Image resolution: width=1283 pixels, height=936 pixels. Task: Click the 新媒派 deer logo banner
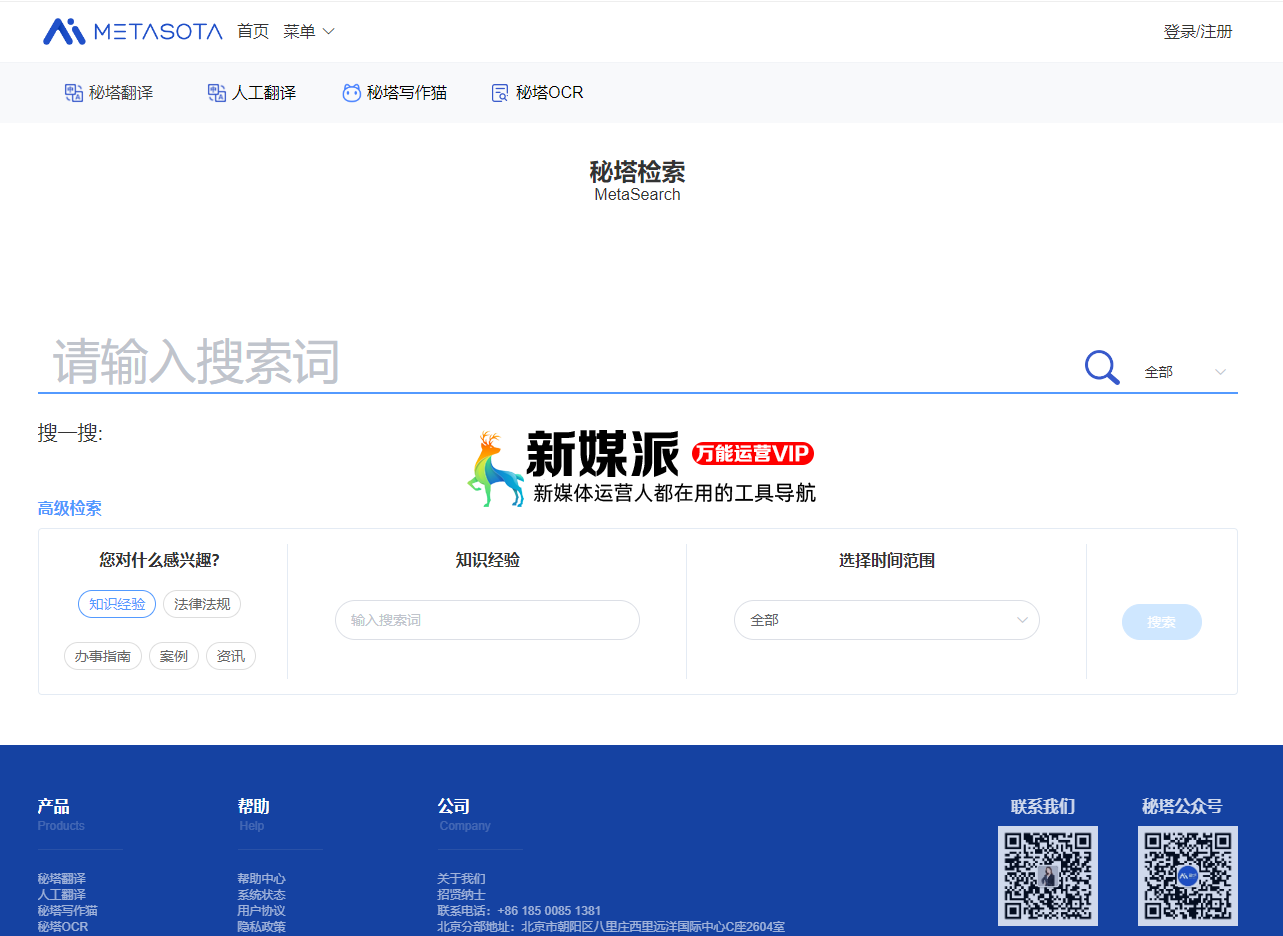tap(641, 468)
